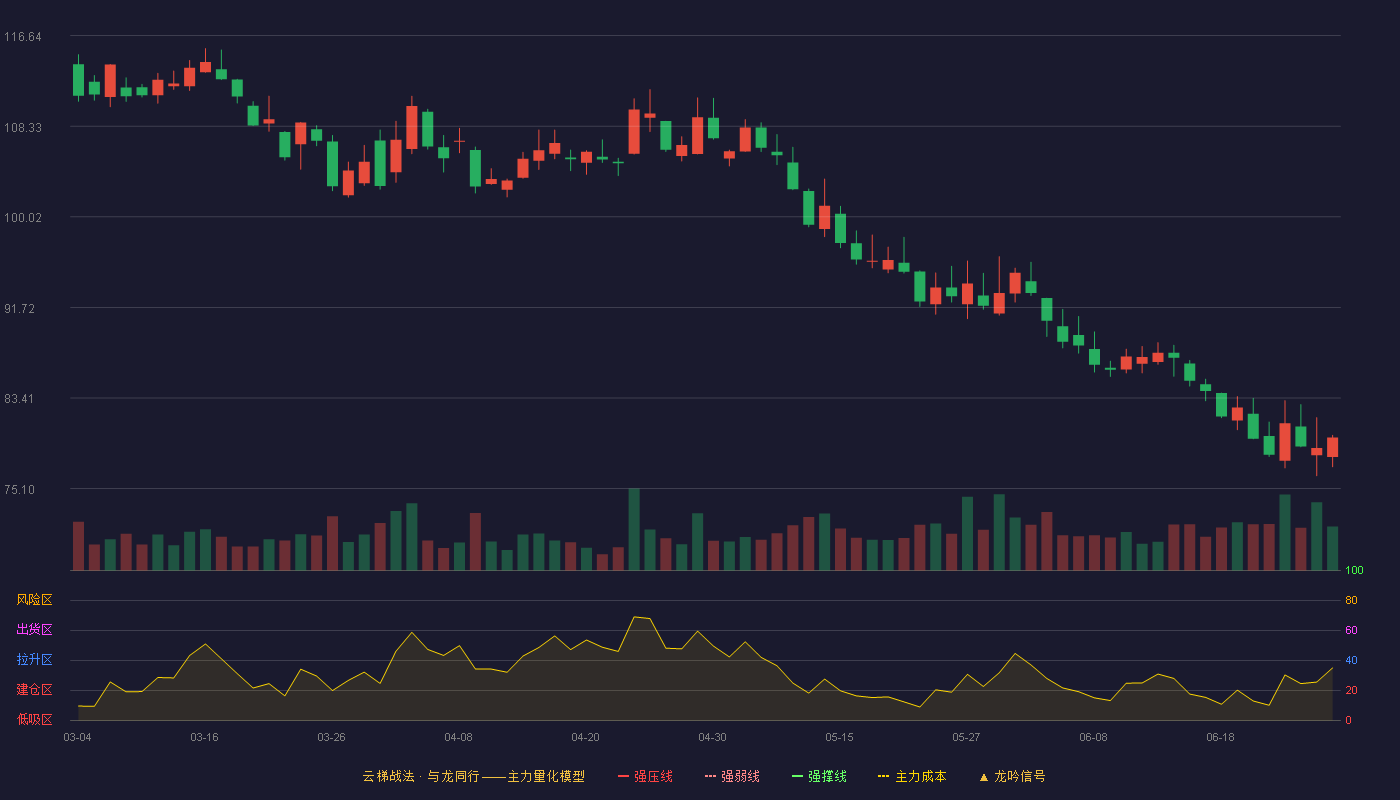Screen dimensions: 1400x800
Task: Click the 06-18 date label
Action: [x=1220, y=737]
